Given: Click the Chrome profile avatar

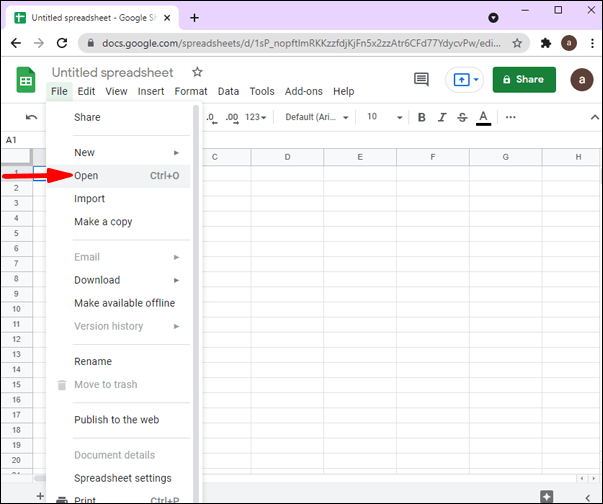Looking at the screenshot, I should pos(569,43).
